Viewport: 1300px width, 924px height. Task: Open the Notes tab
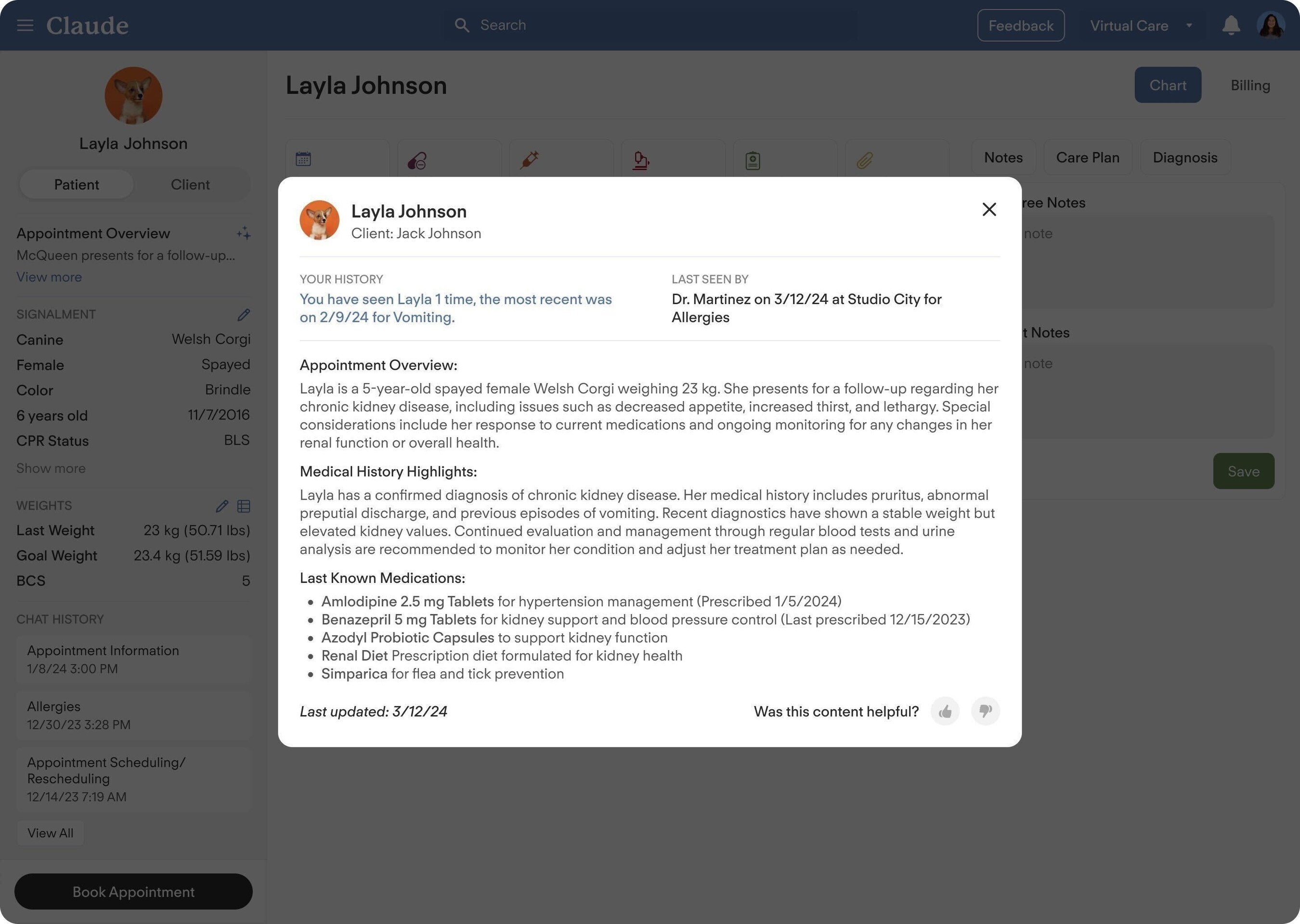tap(1003, 157)
